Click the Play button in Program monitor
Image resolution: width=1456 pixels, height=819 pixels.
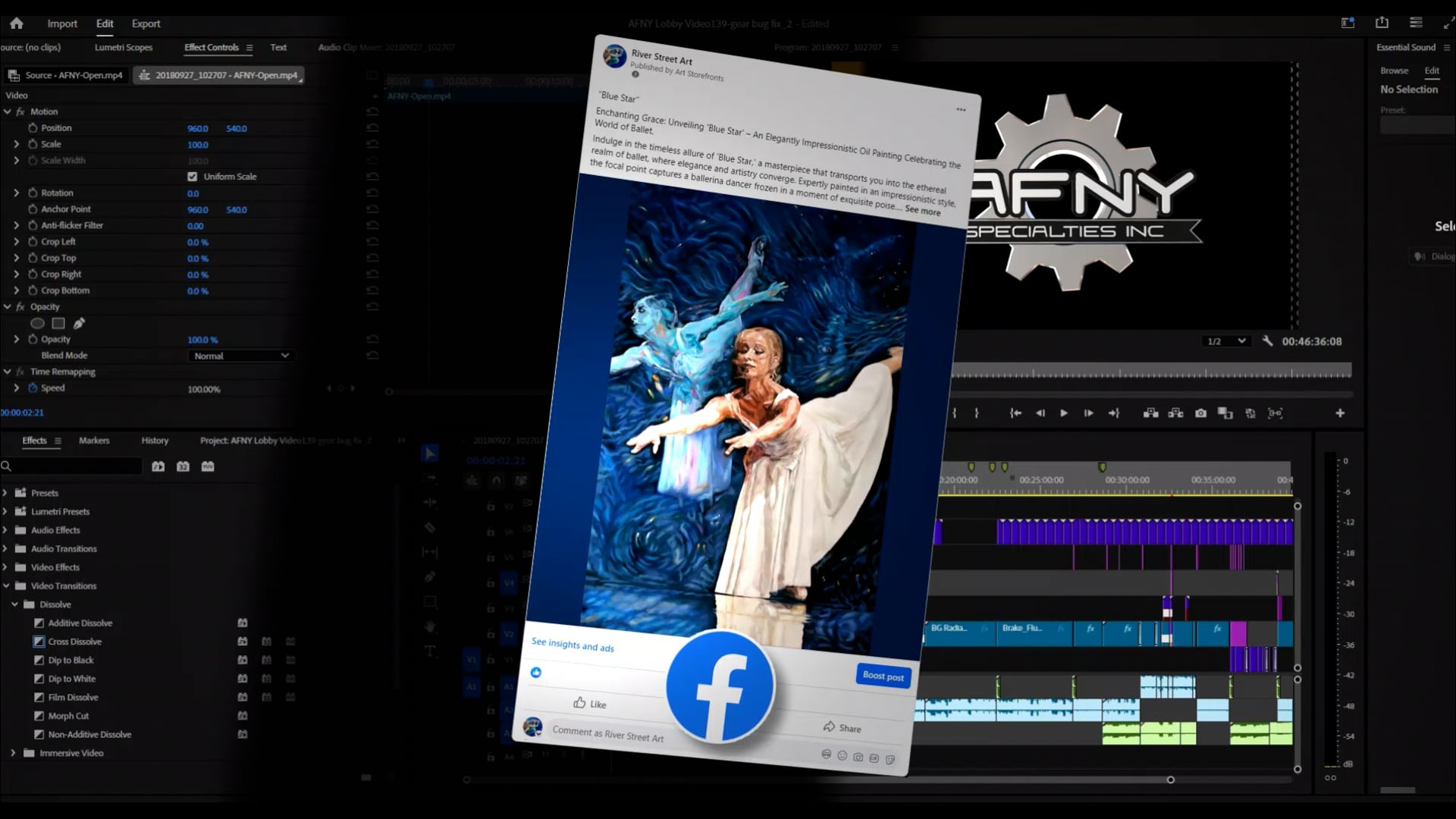1064,413
